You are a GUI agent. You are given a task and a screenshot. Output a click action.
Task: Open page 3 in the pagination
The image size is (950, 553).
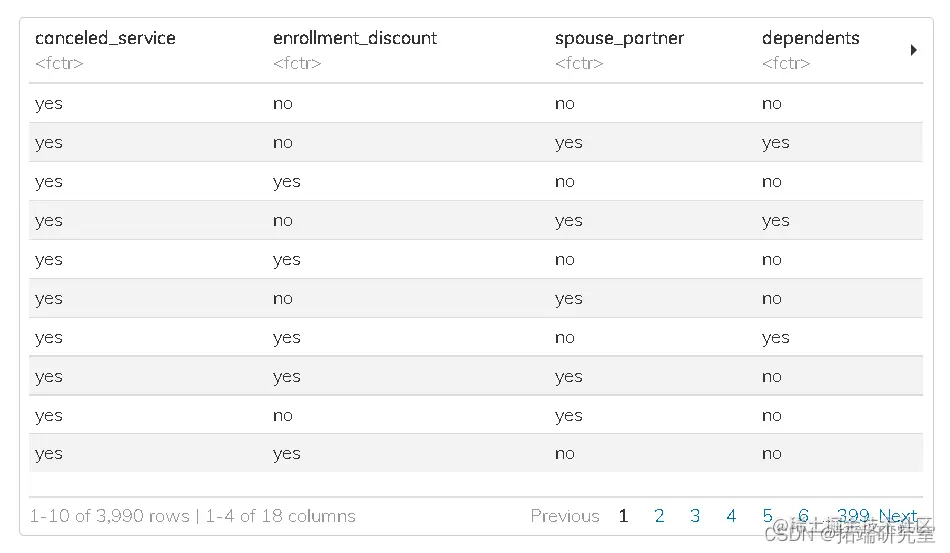click(695, 516)
